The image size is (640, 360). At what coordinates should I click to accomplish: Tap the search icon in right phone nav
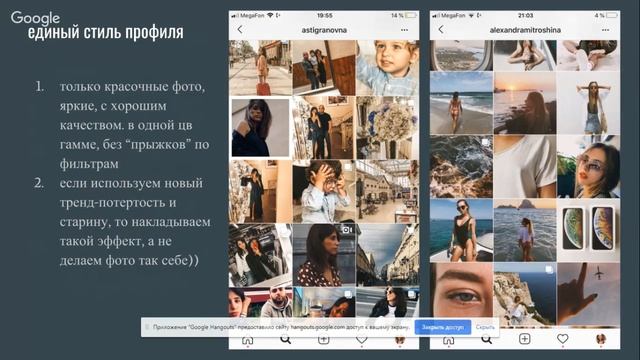click(486, 339)
